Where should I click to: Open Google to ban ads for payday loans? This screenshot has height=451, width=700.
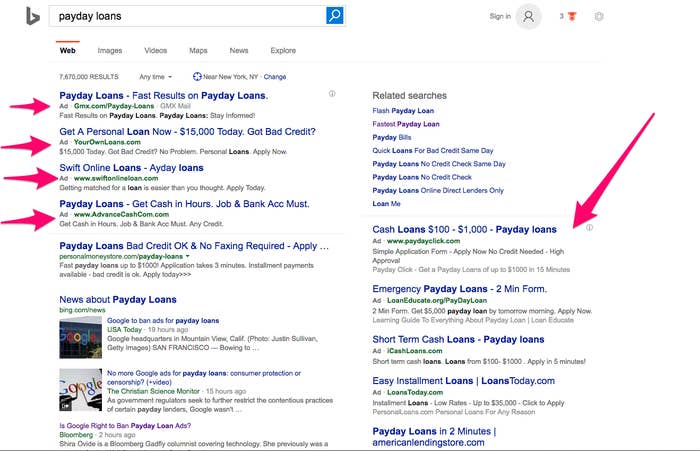click(x=163, y=321)
